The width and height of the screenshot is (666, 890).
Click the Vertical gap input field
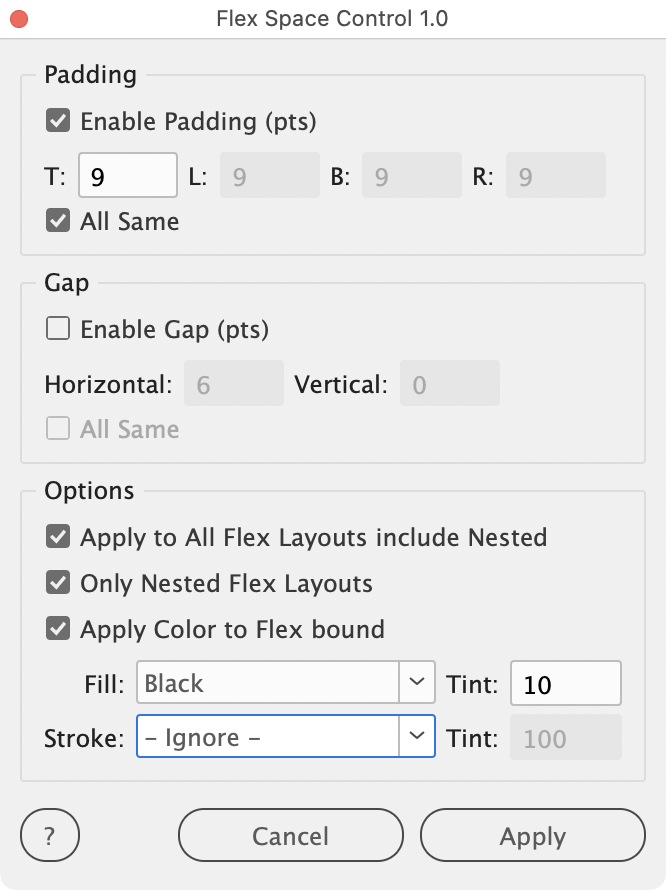coord(449,384)
